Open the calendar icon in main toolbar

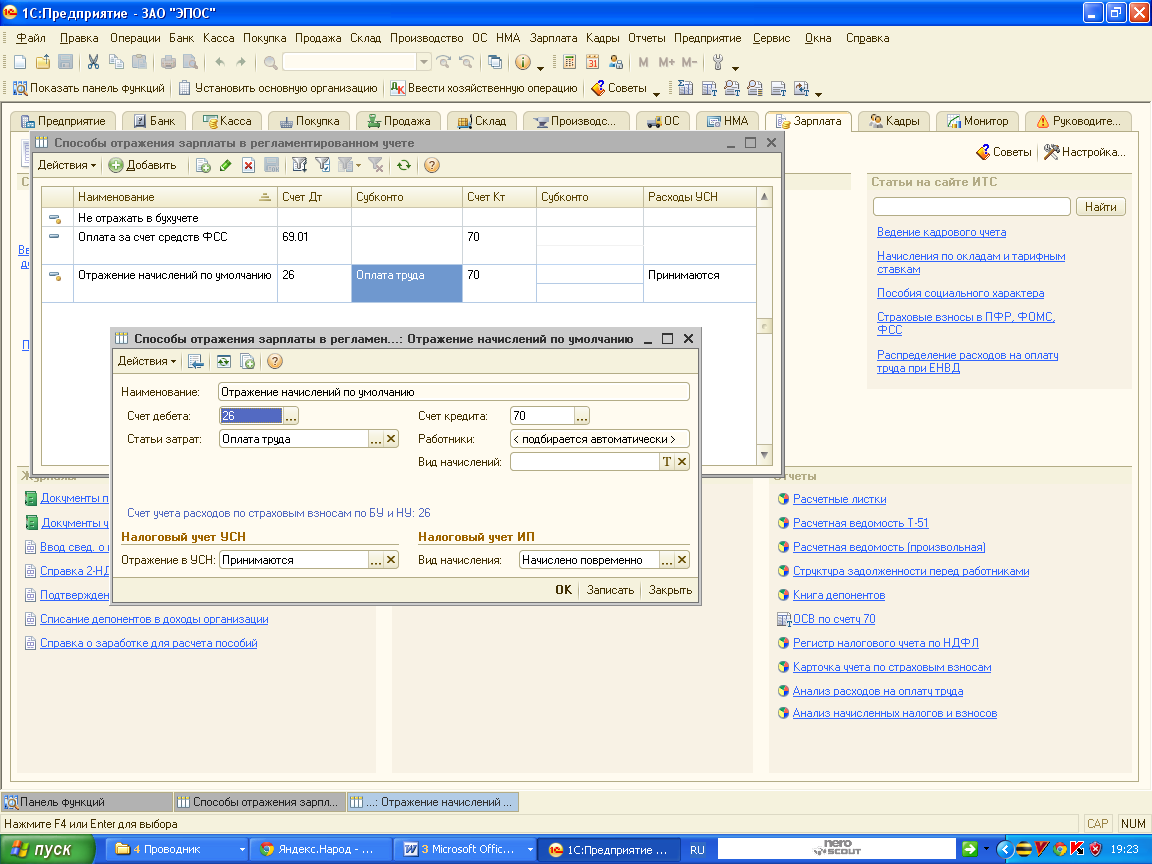592,62
